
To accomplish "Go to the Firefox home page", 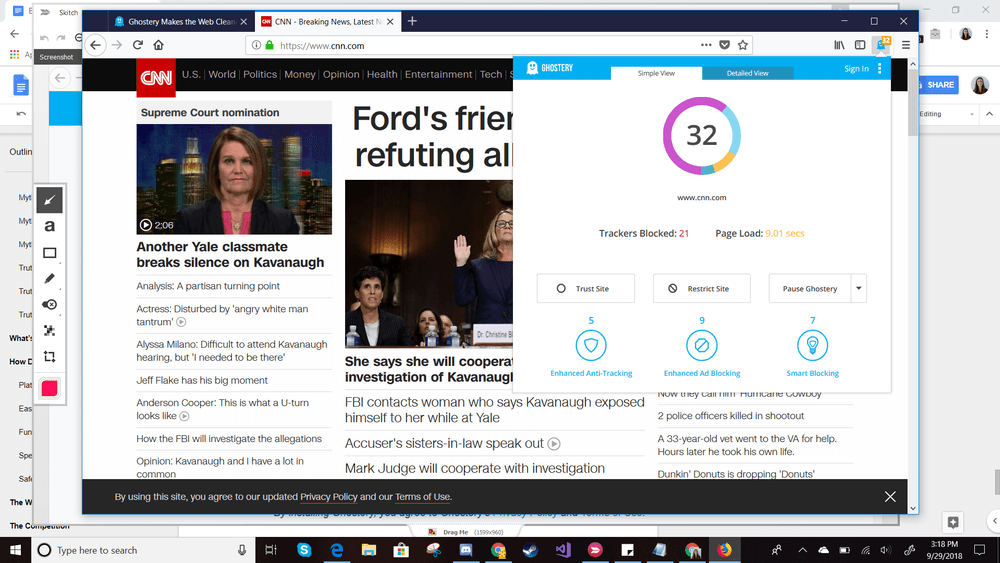I will point(159,45).
